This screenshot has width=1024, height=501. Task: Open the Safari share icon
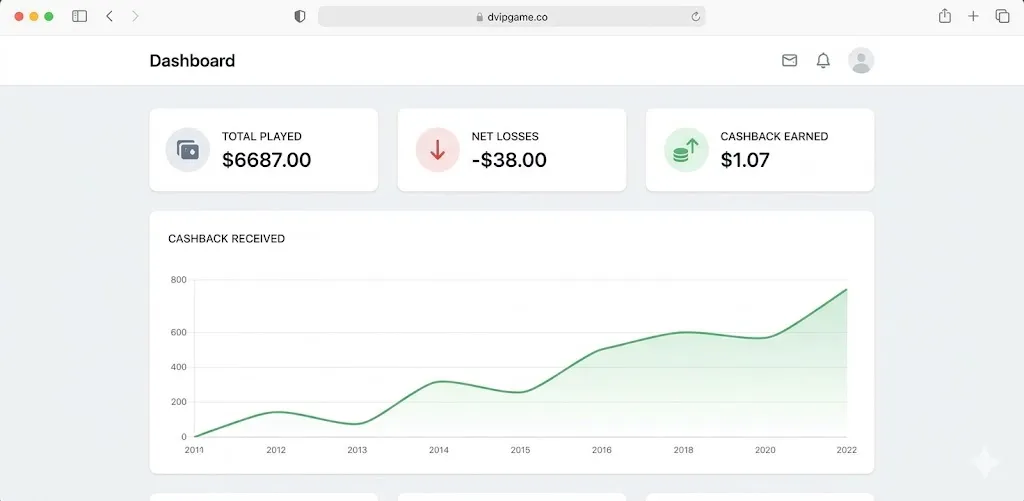[x=944, y=16]
